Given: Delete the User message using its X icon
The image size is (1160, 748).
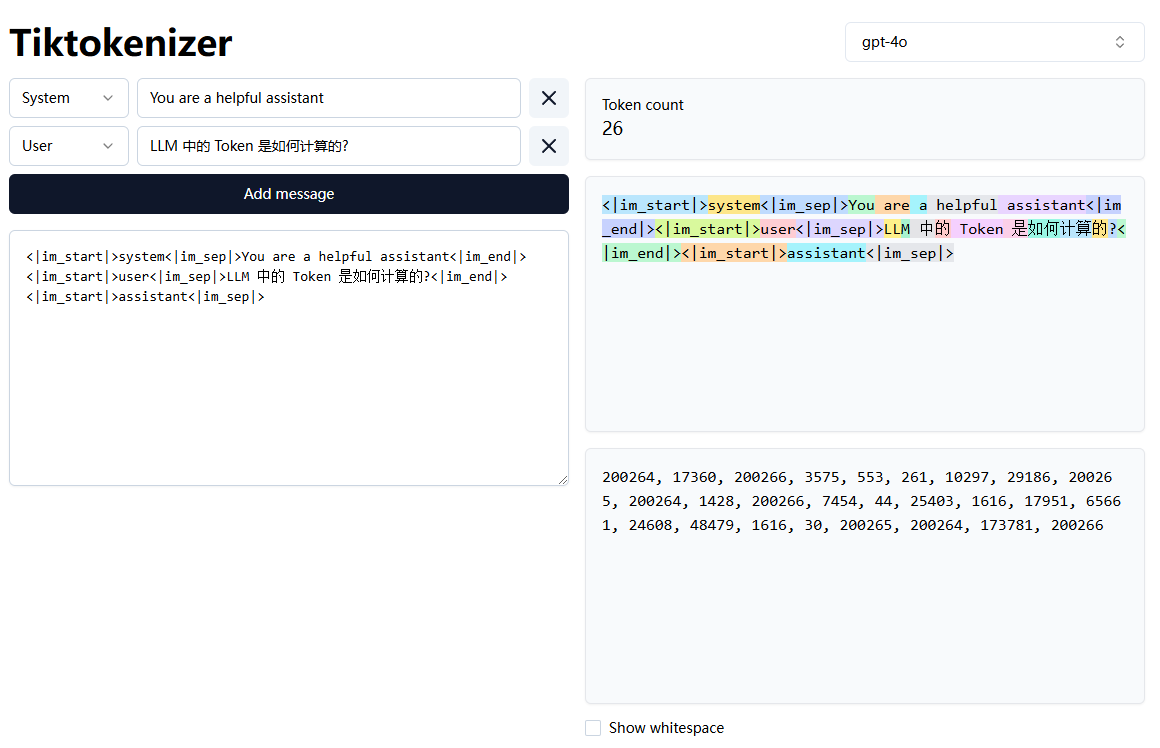Looking at the screenshot, I should click(x=549, y=146).
